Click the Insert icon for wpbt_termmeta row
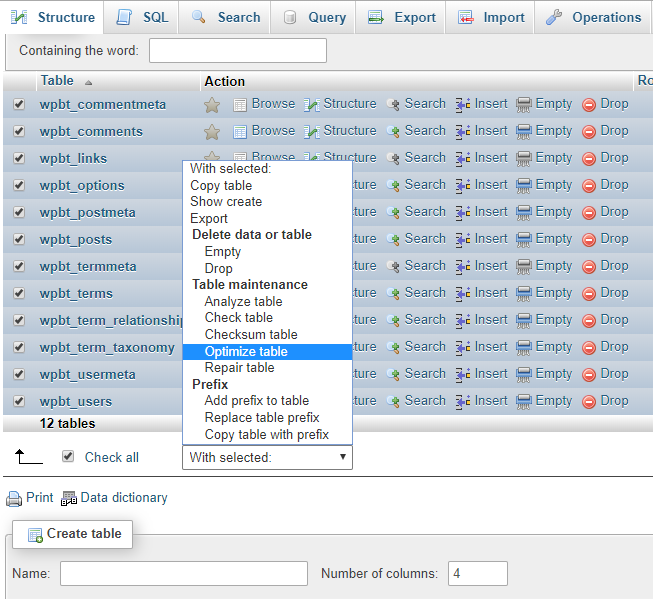This screenshot has height=599, width=653. pyautogui.click(x=463, y=266)
